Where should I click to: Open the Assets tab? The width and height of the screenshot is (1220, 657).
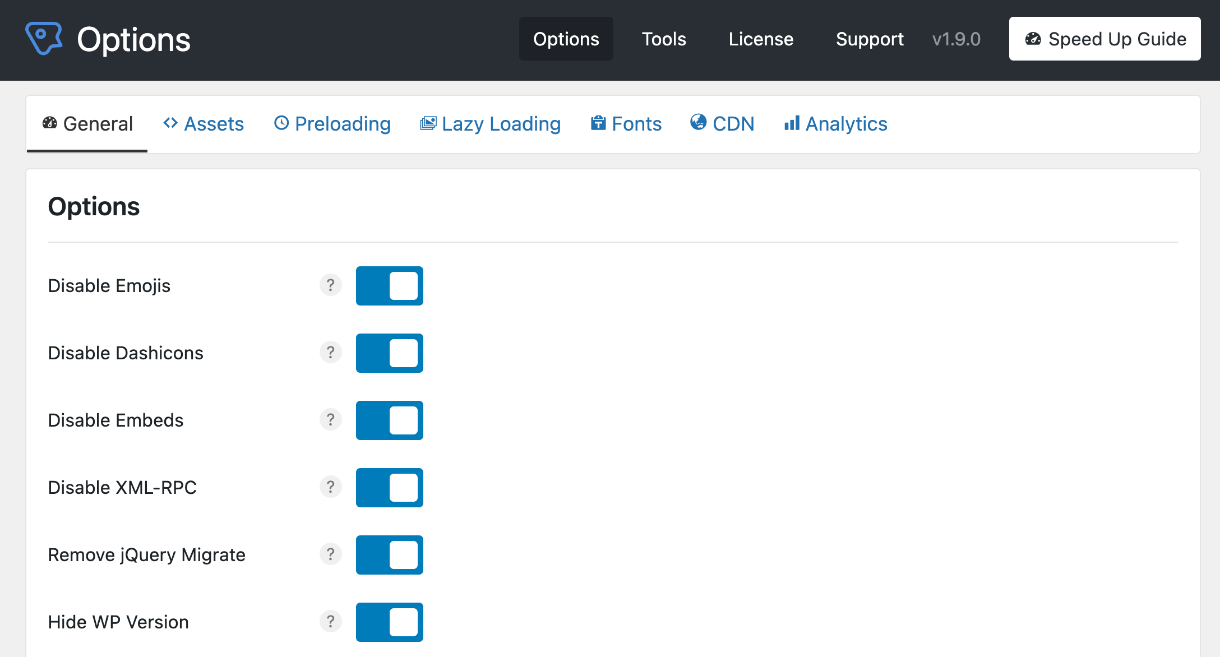(x=203, y=124)
